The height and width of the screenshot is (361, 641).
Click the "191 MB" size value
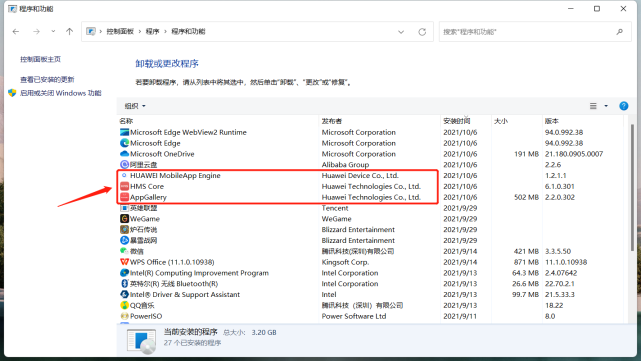[x=526, y=154]
